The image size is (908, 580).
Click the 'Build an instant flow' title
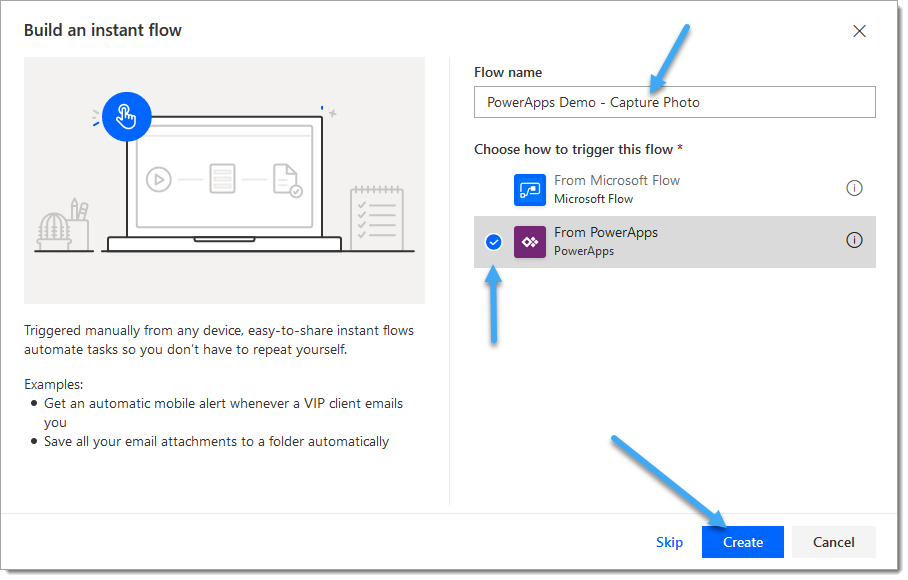click(102, 30)
